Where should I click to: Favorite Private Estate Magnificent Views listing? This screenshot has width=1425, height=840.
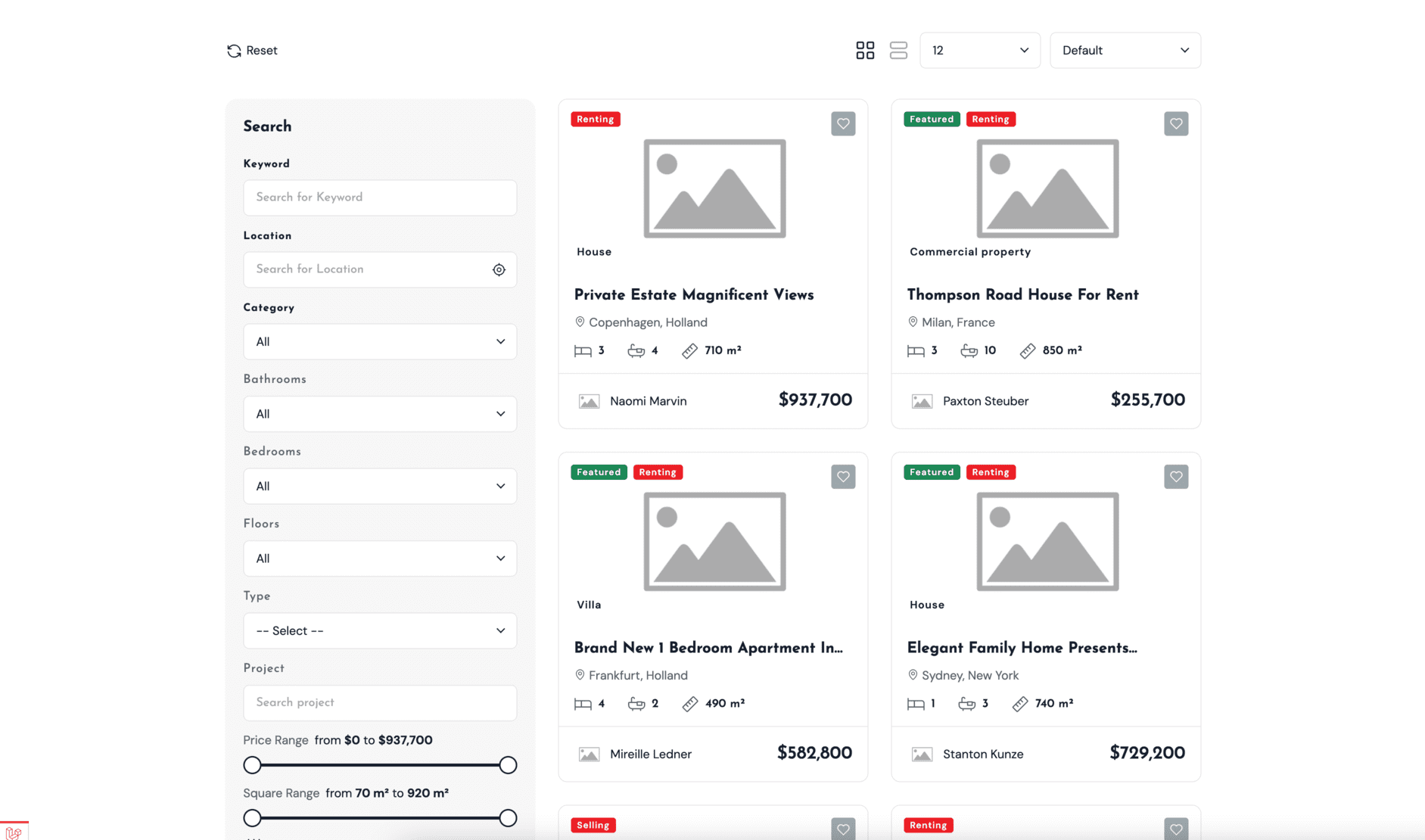tap(843, 124)
